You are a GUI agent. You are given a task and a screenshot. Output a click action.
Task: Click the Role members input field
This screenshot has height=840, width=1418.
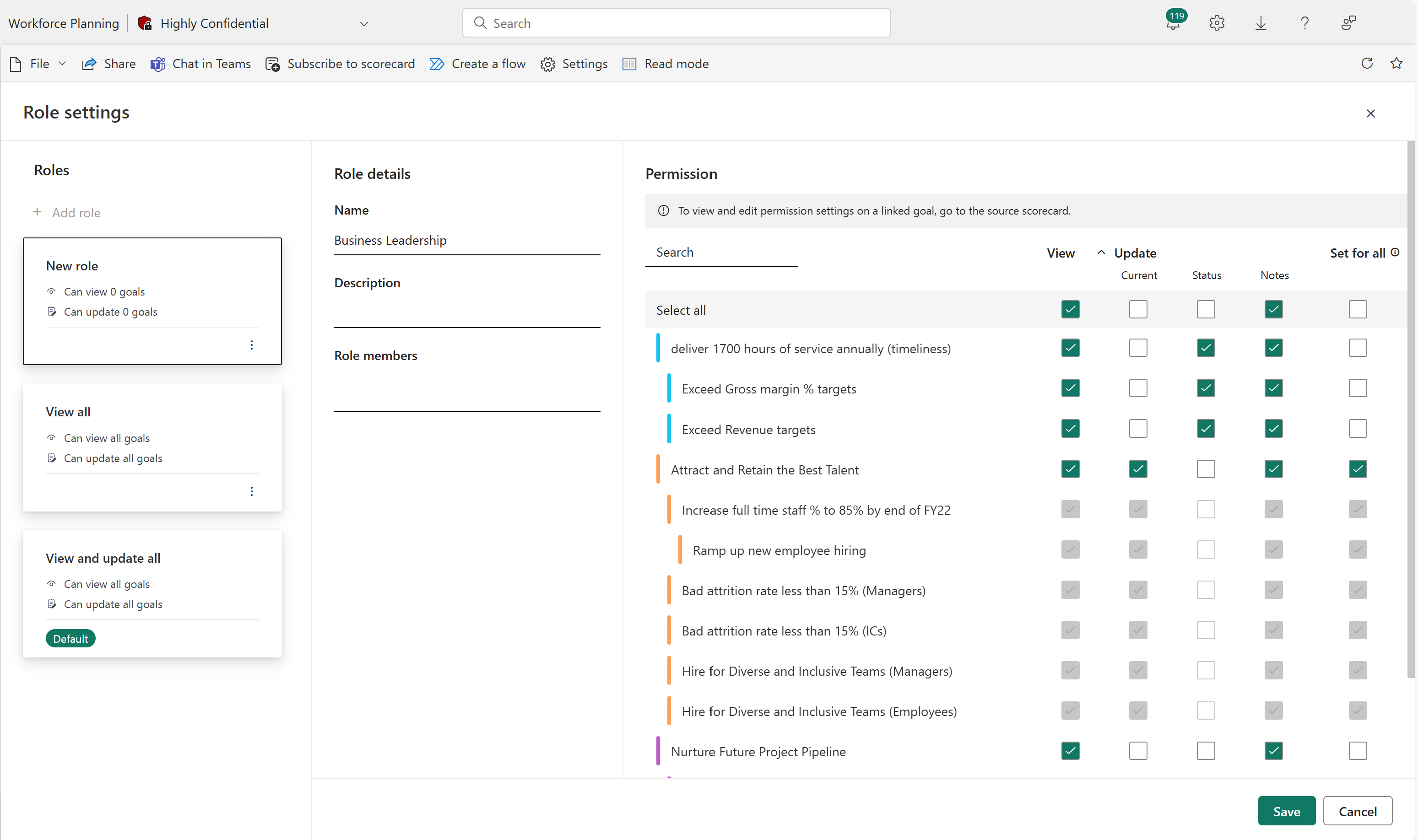(467, 398)
